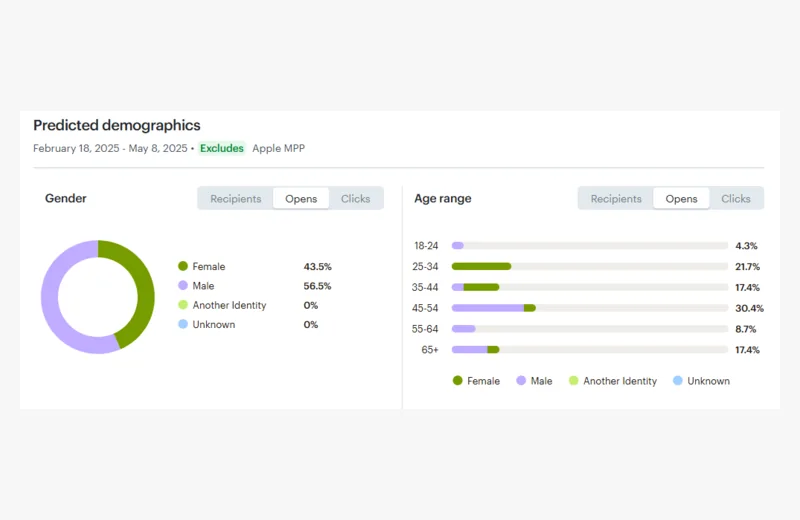Screen dimensions: 800x520
Task: Select the Opens tab in Age range panel
Action: click(x=681, y=199)
